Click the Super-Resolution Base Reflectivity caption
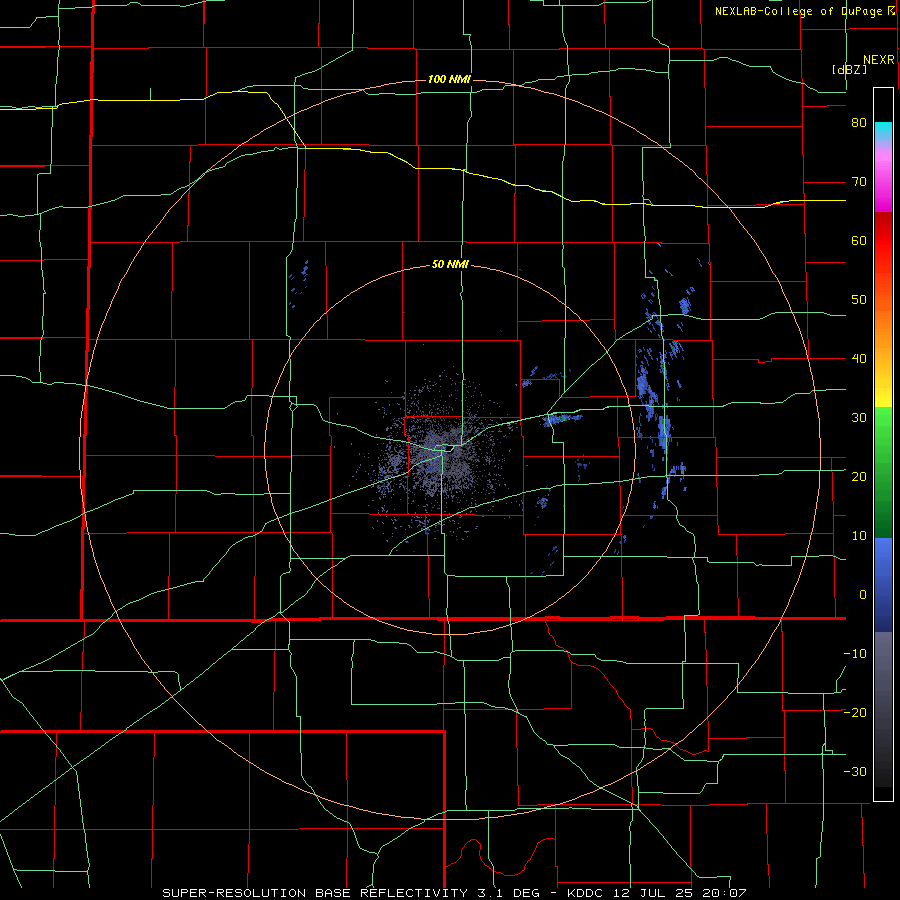Screen dimensions: 900x900 click(453, 893)
